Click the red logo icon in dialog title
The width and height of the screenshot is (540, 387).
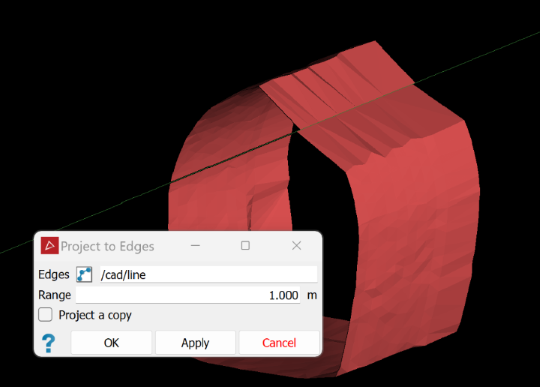(x=50, y=245)
